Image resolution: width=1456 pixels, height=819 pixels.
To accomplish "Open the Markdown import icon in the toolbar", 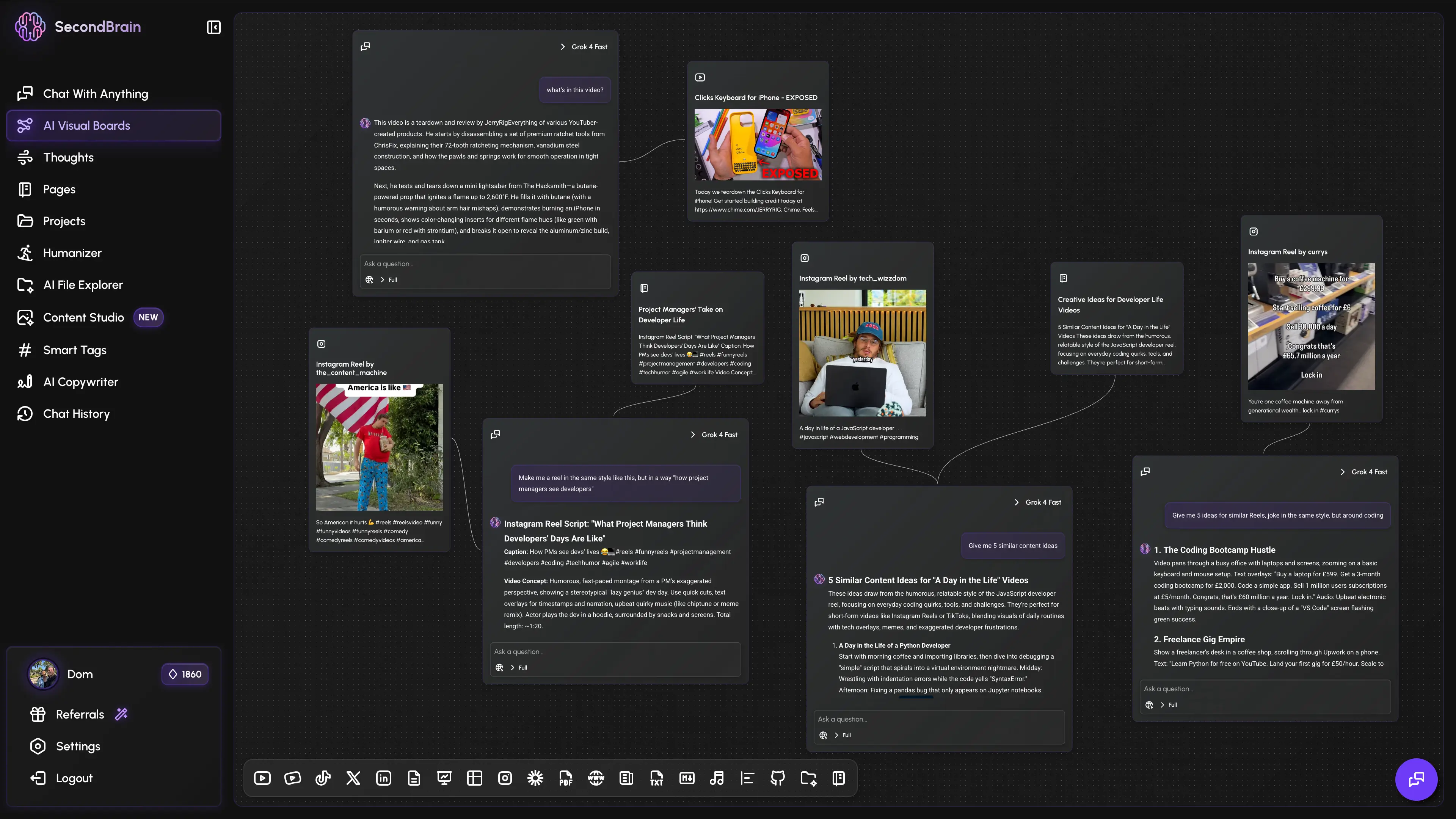I will click(686, 778).
